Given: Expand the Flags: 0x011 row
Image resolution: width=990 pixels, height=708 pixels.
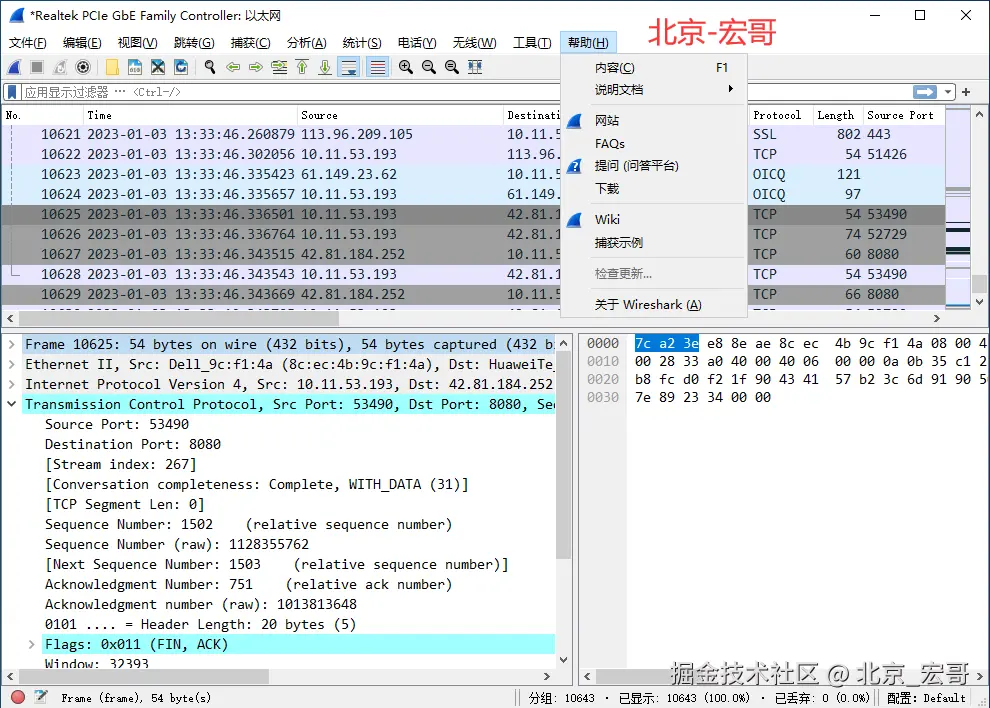Looking at the screenshot, I should (32, 644).
